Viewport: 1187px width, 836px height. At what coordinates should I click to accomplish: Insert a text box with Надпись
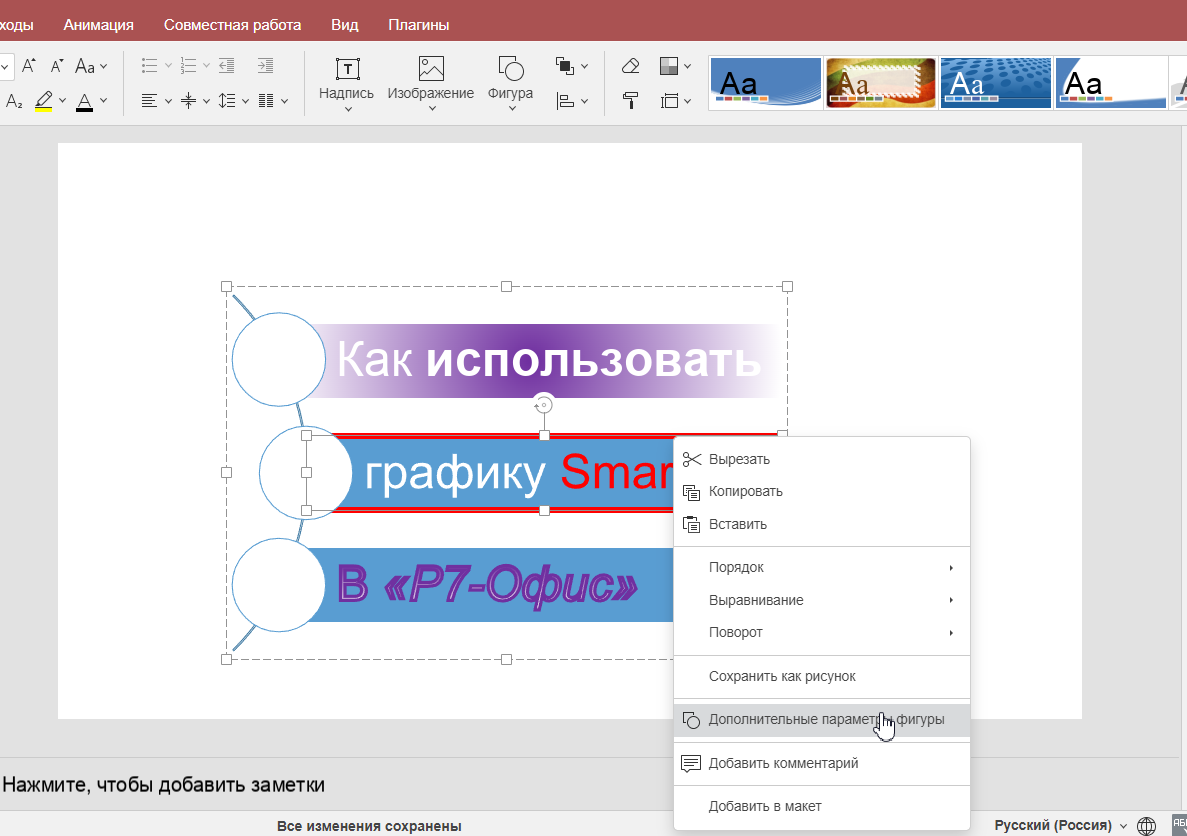point(347,83)
